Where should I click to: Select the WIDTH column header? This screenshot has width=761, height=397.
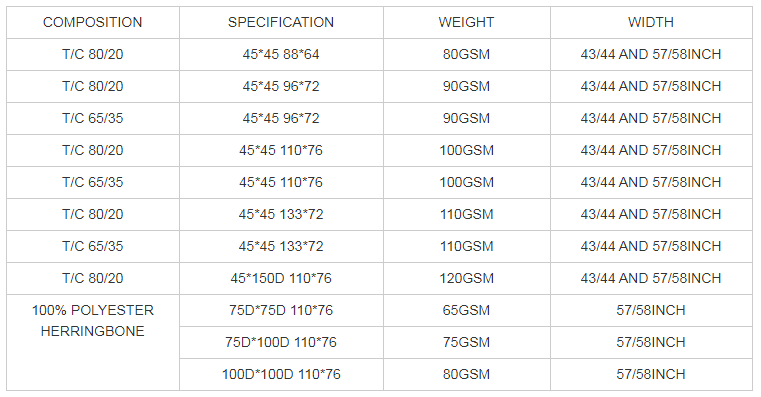(651, 22)
